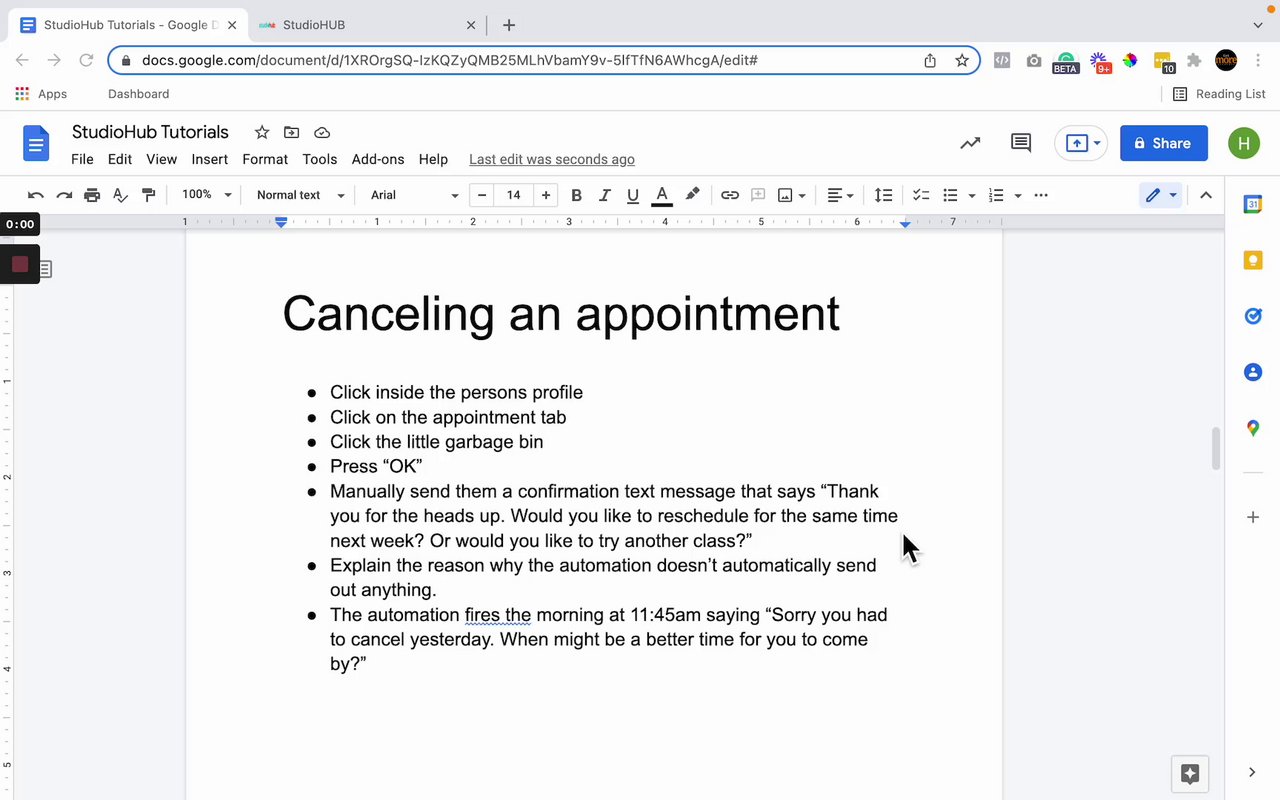The height and width of the screenshot is (800, 1280).
Task: Show more toolbar options ellipsis
Action: coord(1041,195)
